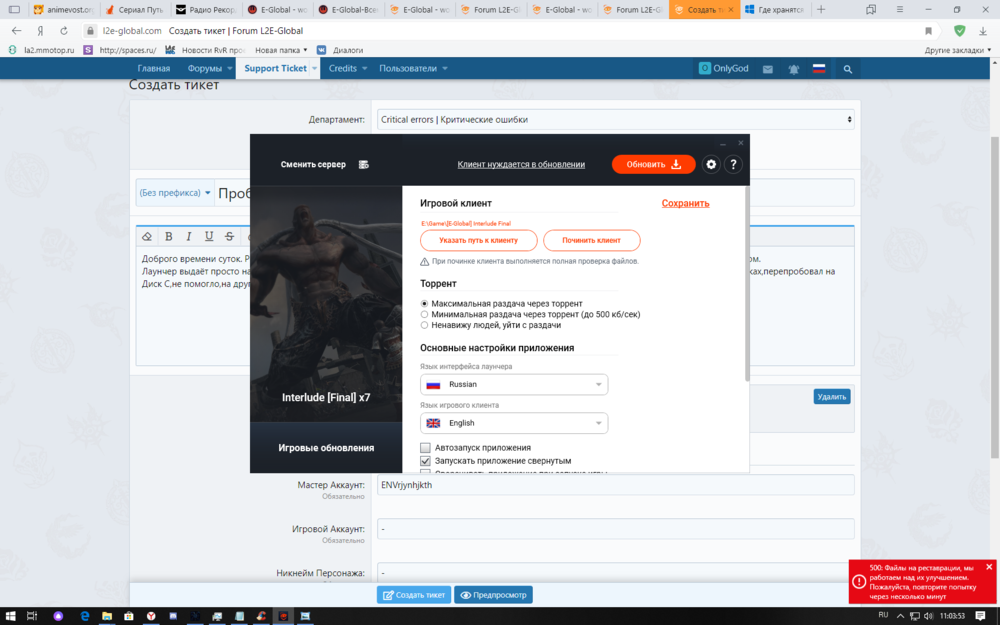The width and height of the screenshot is (1000, 625).
Task: Click the Сохранить link in launcher
Action: click(x=685, y=203)
